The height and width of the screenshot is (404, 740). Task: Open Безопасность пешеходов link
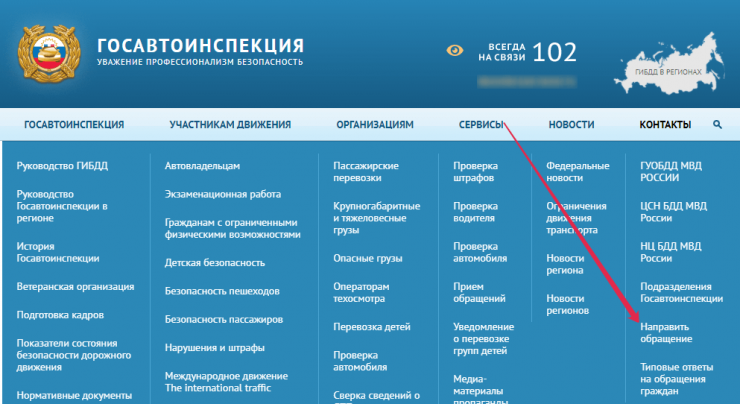(222, 291)
